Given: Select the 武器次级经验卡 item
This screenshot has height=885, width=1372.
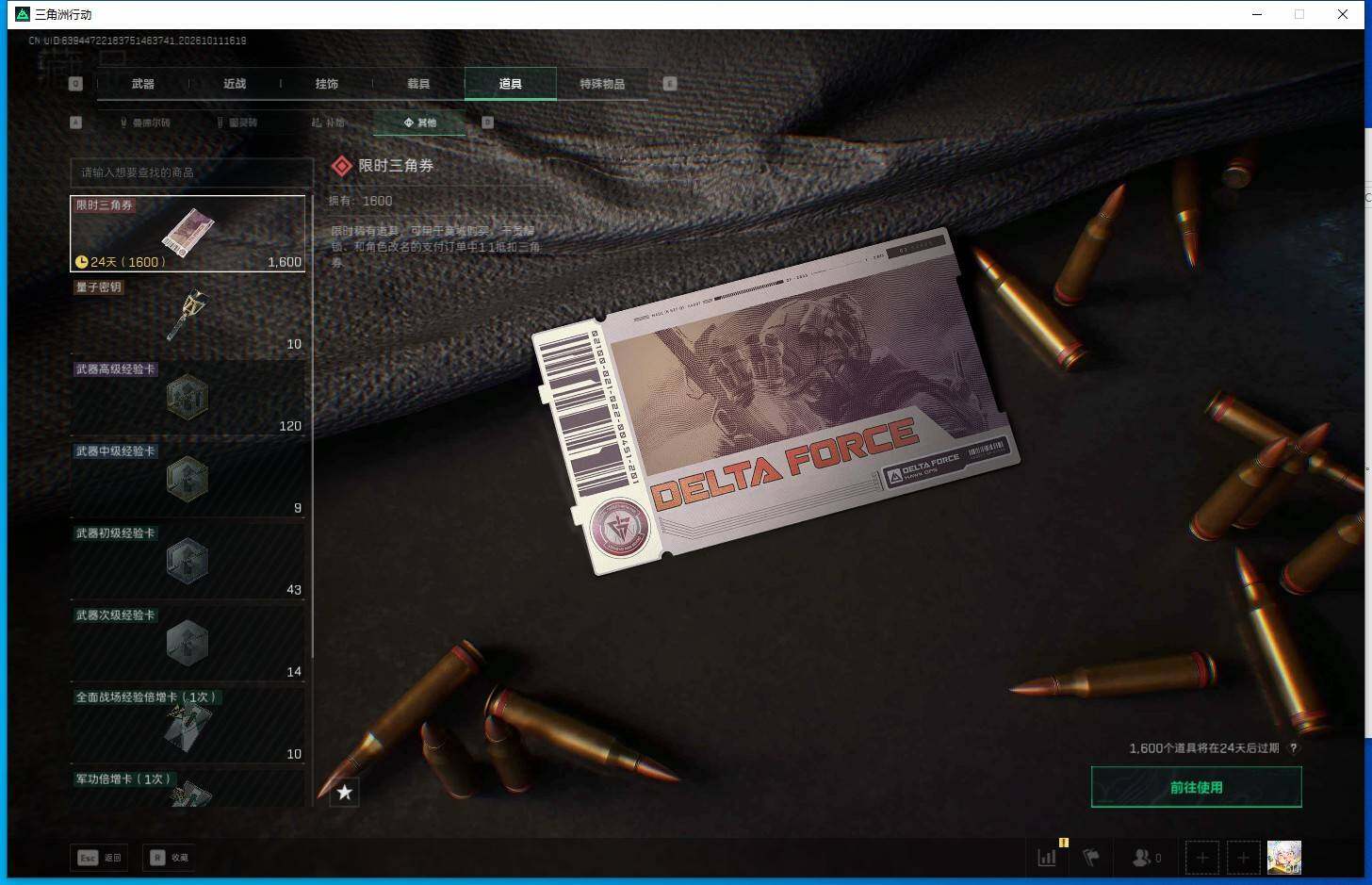Looking at the screenshot, I should [188, 644].
